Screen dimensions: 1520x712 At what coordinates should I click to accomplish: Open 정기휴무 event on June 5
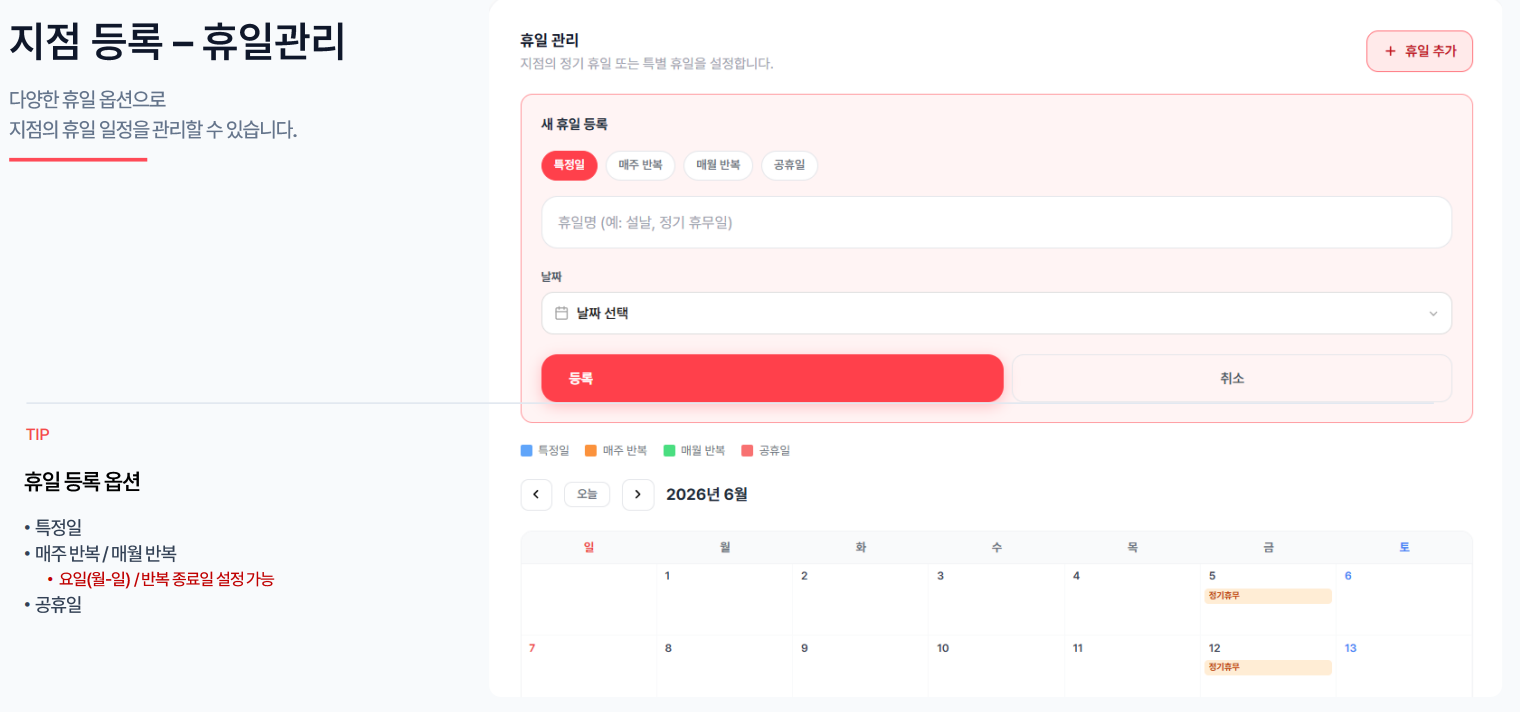click(1268, 596)
